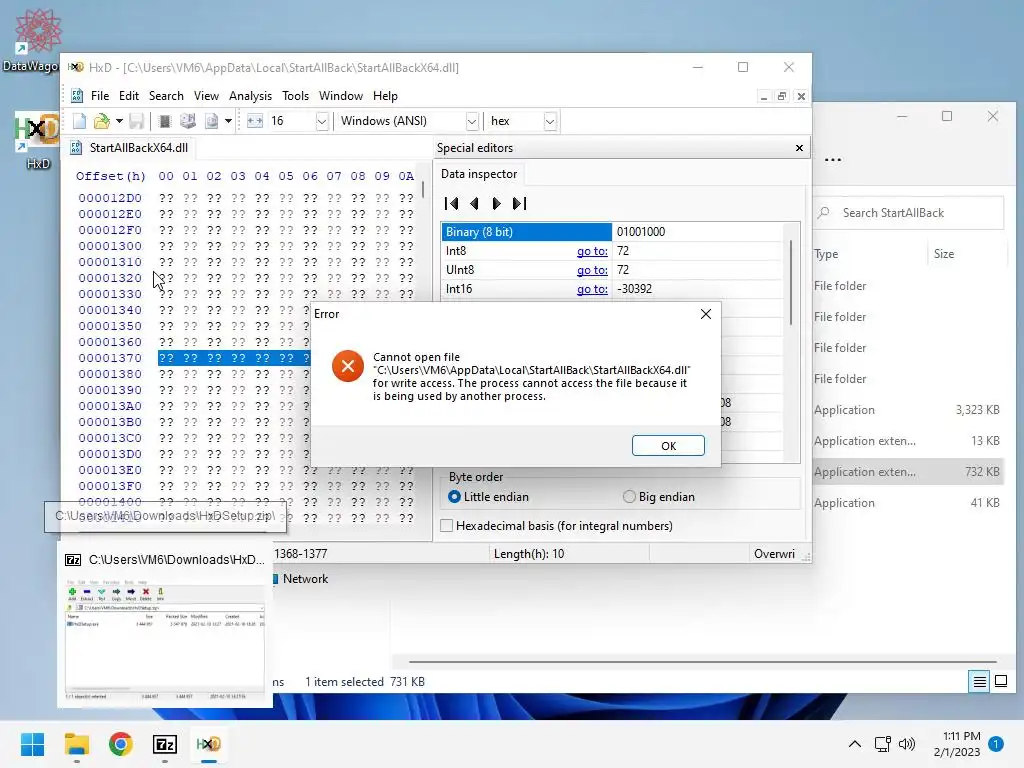Click the HxD document icon in menu bar
The width and height of the screenshot is (1024, 768).
tap(77, 96)
